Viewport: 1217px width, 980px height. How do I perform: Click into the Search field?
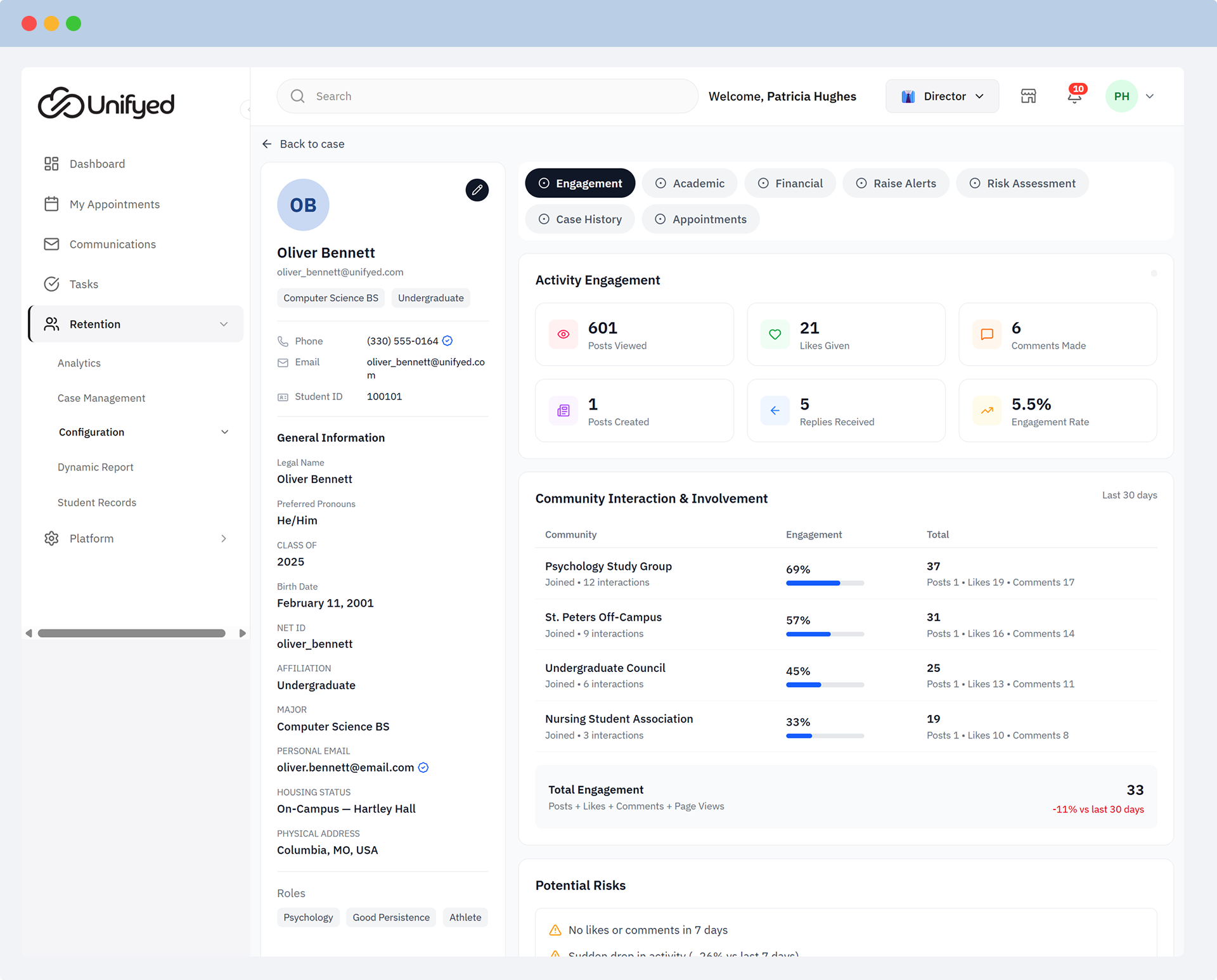click(x=487, y=96)
